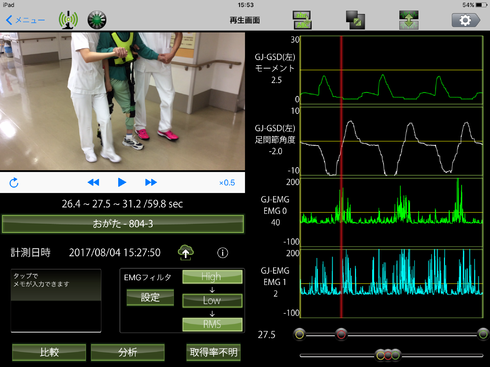Fast forward the video playback
Viewport: 490px width, 367px height.
pyautogui.click(x=151, y=182)
